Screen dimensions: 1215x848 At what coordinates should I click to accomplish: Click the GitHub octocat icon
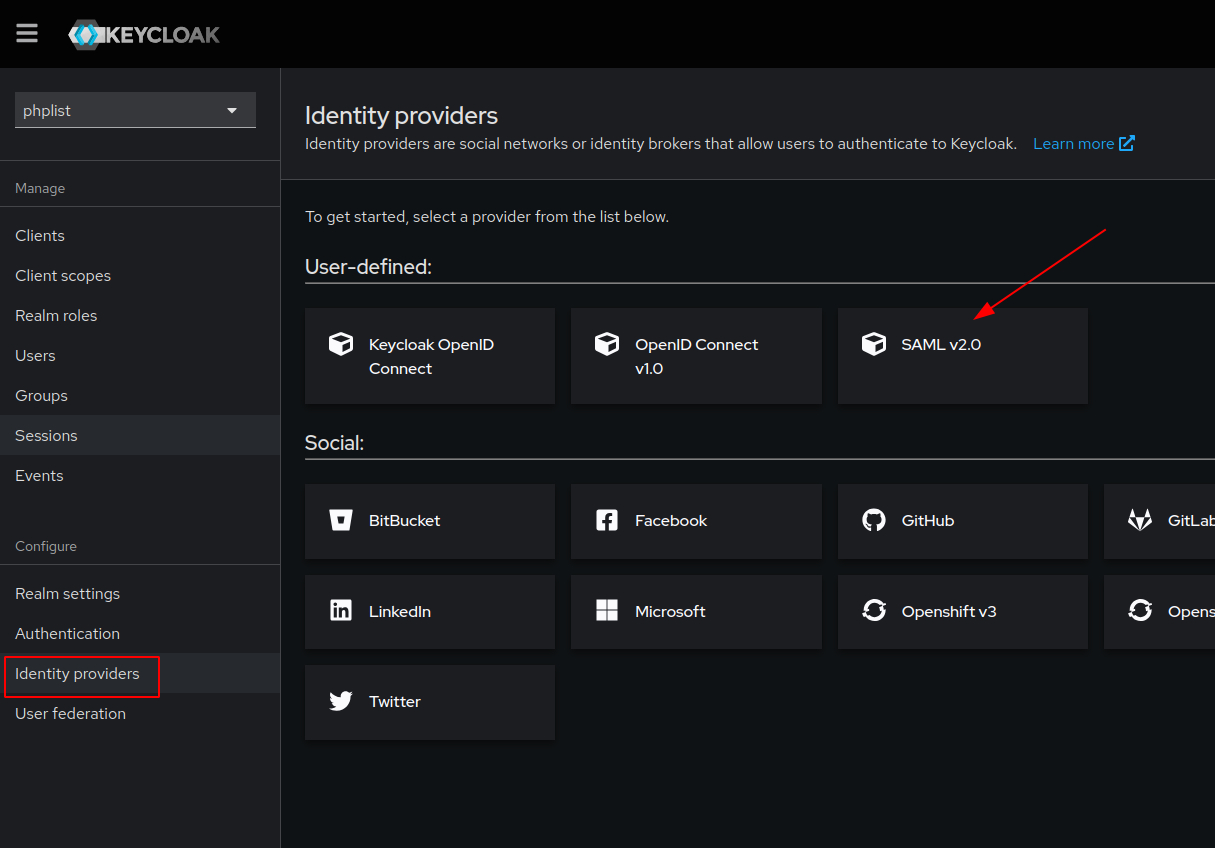tap(874, 520)
